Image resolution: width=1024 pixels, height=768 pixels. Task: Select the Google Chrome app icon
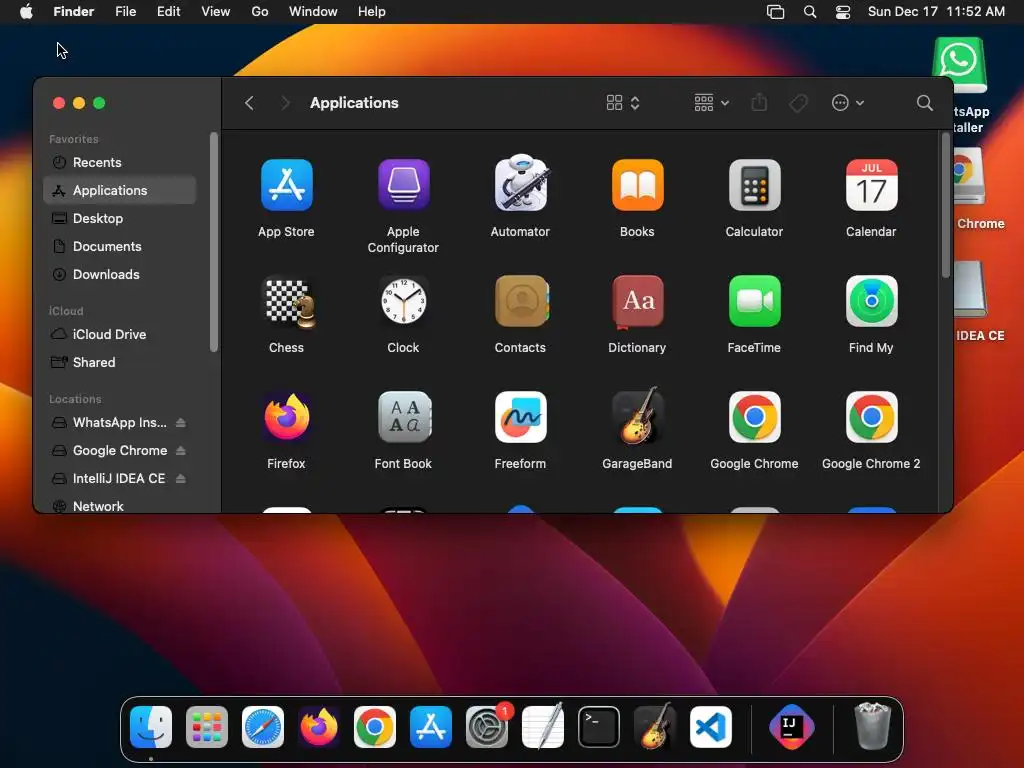tap(754, 417)
